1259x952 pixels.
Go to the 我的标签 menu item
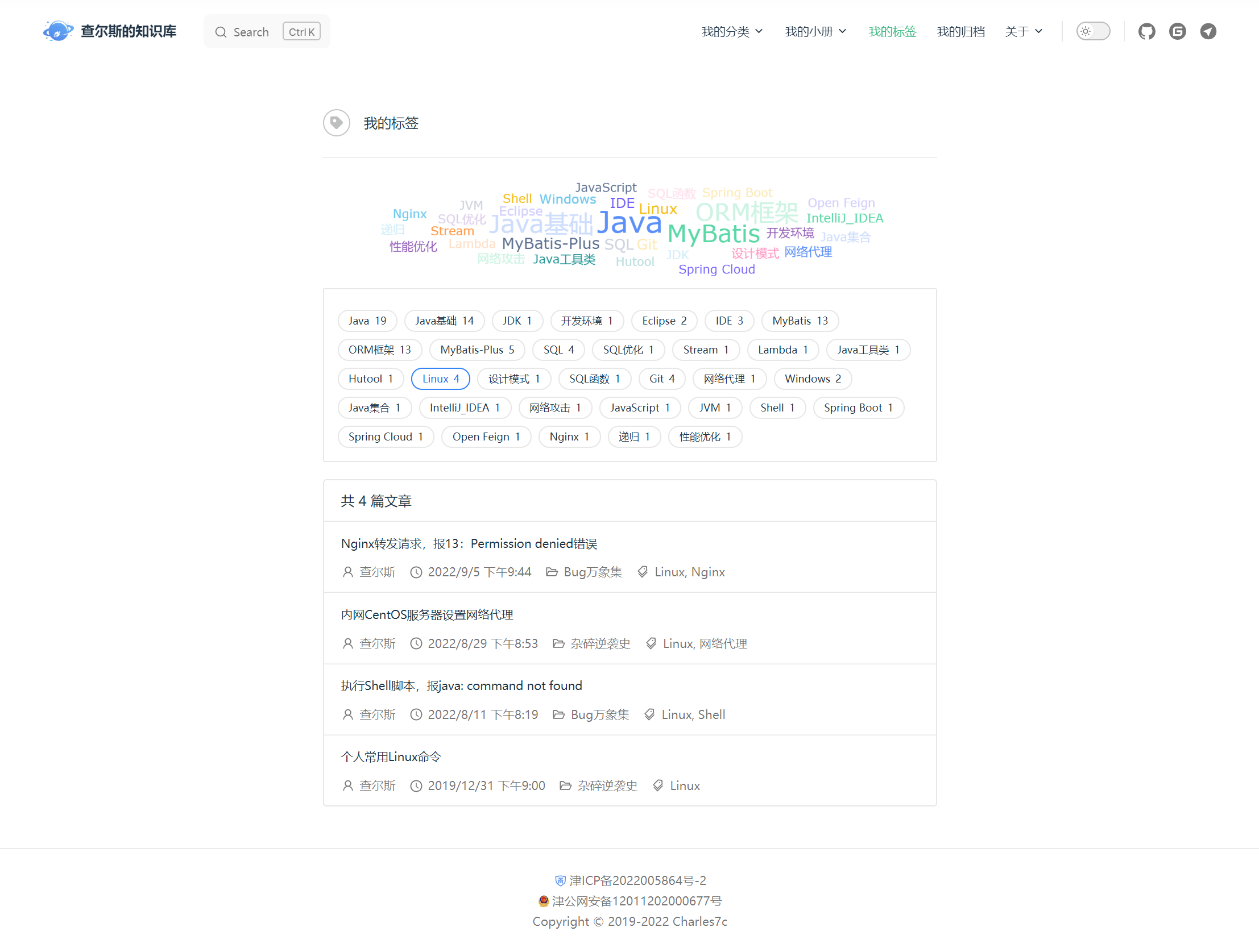click(x=892, y=31)
